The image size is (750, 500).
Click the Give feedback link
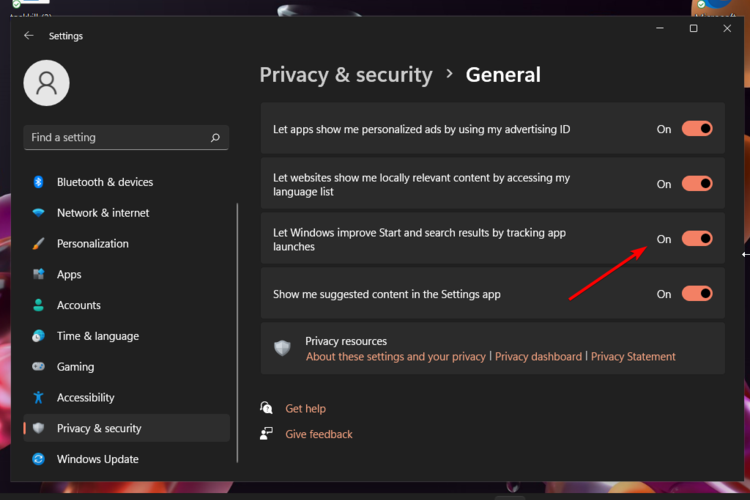(319, 434)
